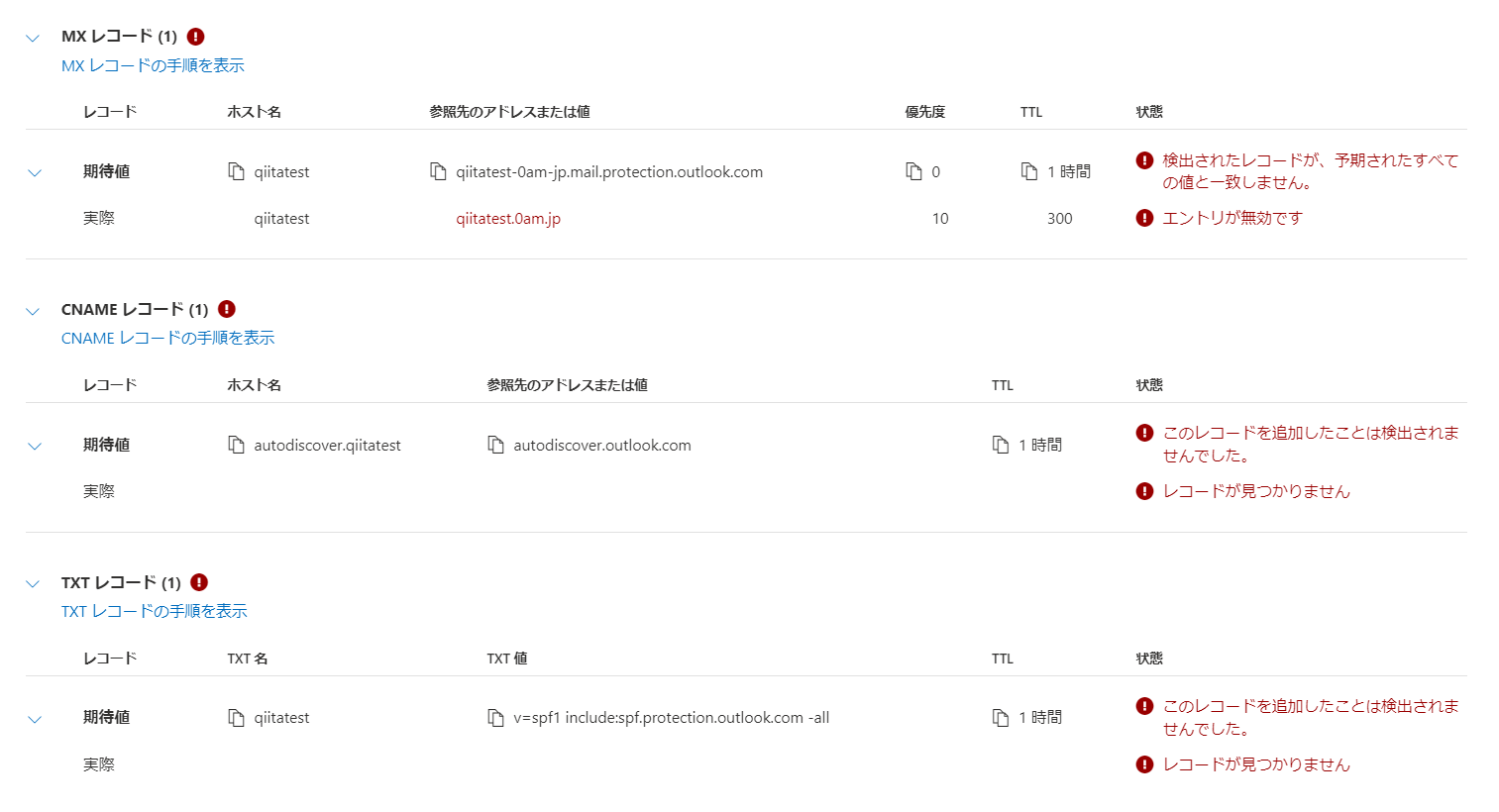The height and width of the screenshot is (812, 1499).
Task: Copy the CNAME record TTL value
Action: [1001, 445]
